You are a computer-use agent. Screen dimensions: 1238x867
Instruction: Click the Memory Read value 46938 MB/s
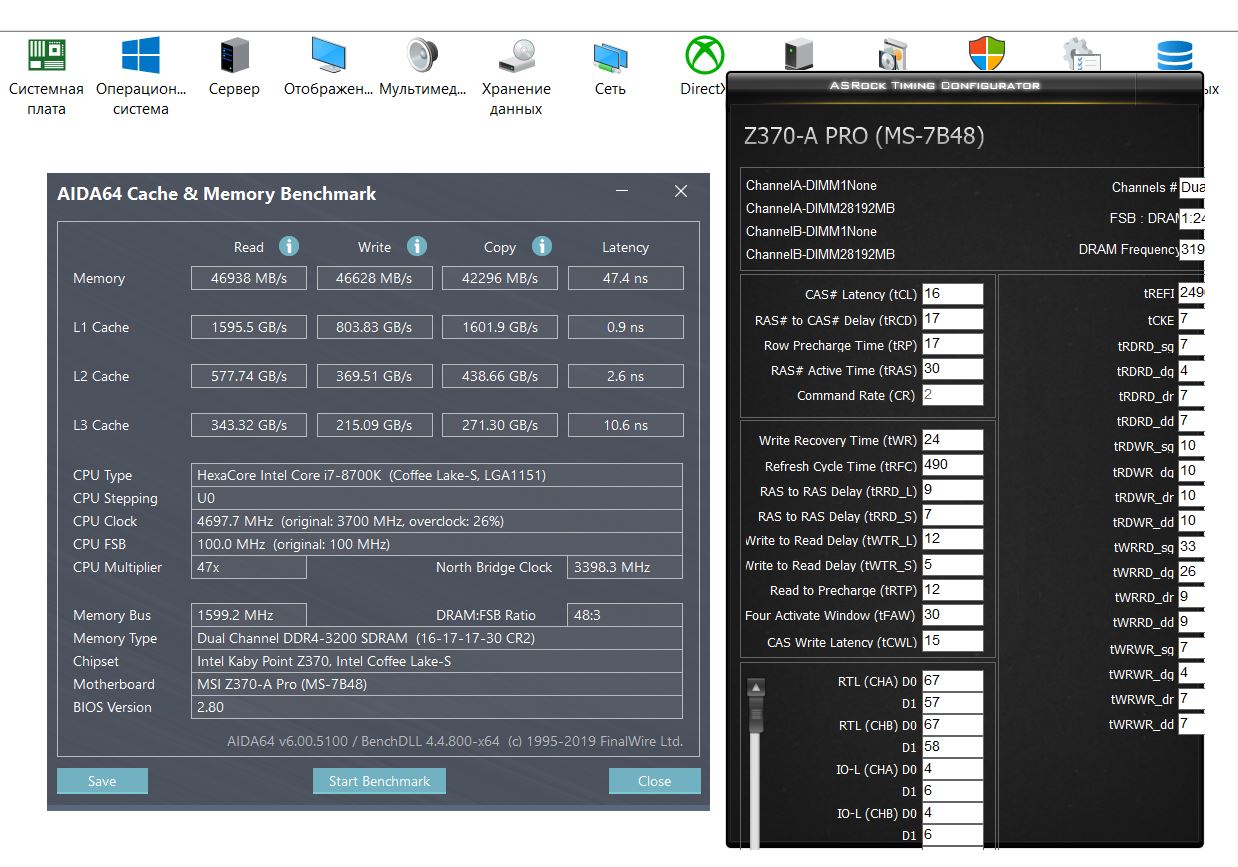click(x=250, y=278)
